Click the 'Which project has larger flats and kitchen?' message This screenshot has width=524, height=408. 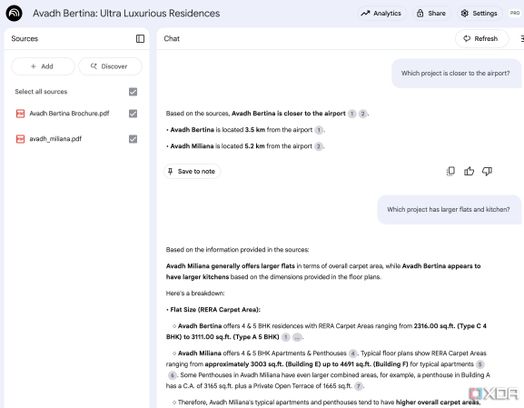point(448,210)
